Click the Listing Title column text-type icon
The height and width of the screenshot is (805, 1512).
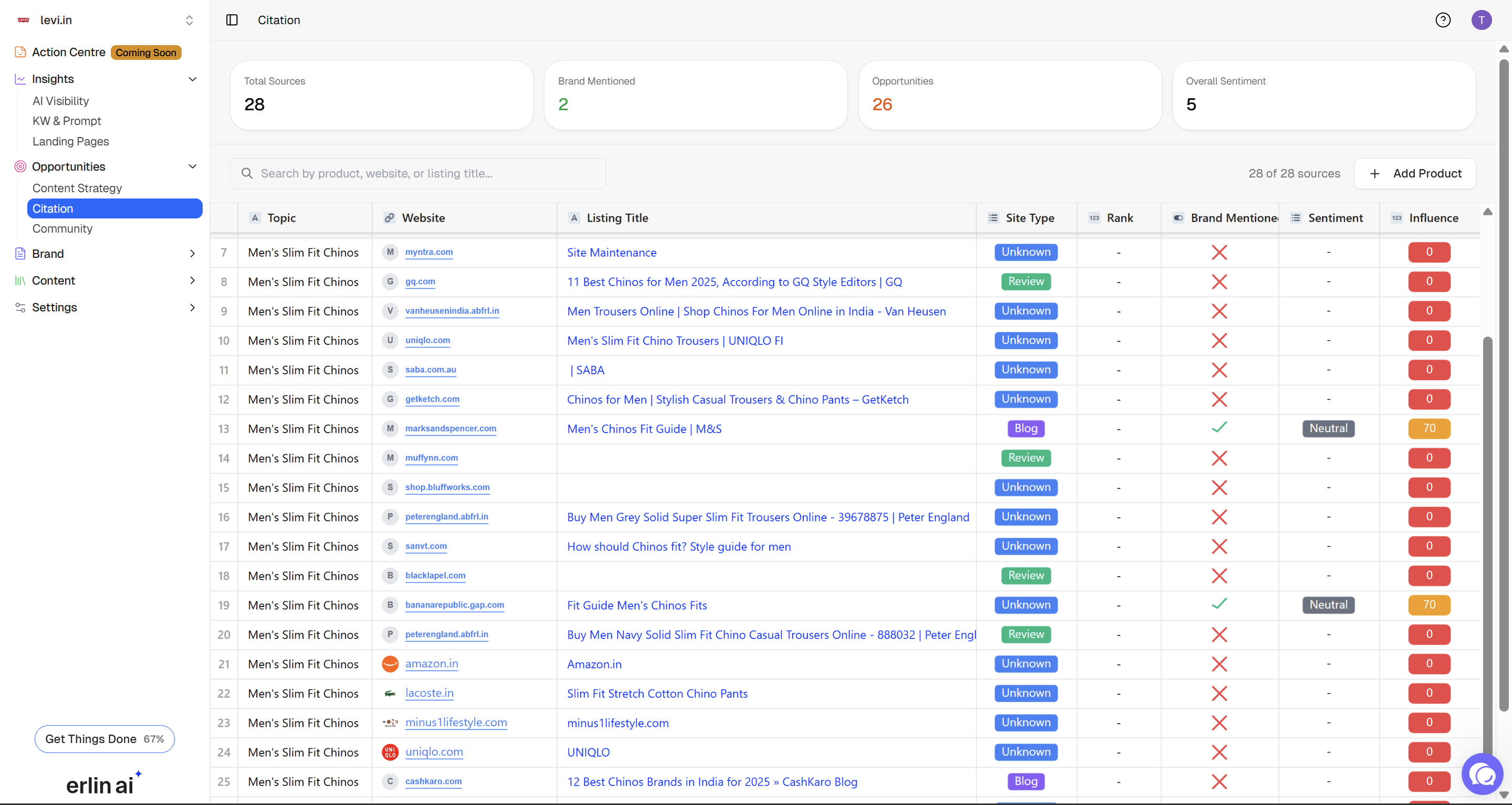574,218
